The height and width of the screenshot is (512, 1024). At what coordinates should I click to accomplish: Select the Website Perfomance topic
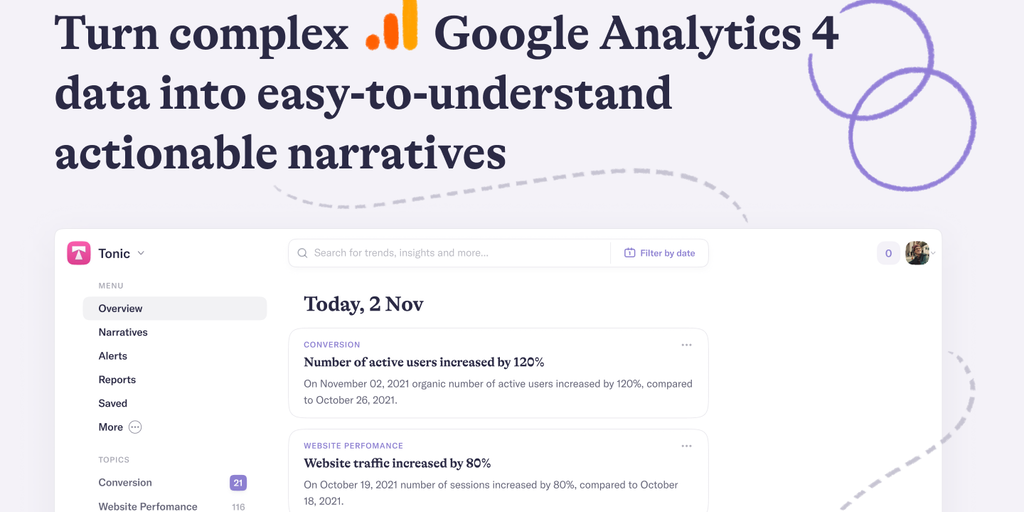pos(148,506)
